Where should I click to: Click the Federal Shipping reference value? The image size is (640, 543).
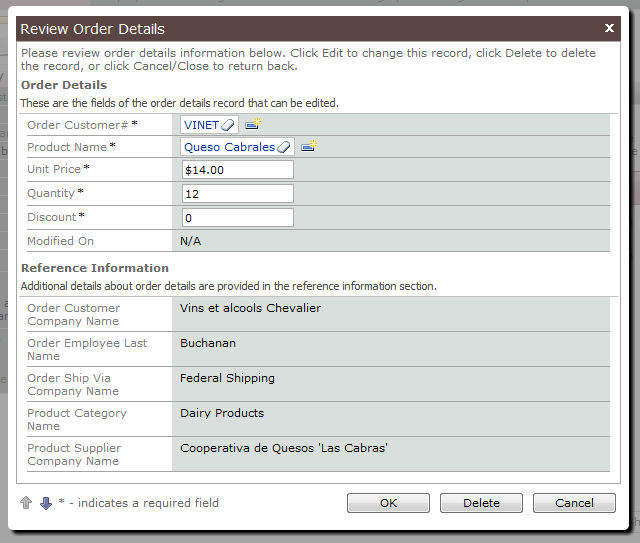(227, 378)
